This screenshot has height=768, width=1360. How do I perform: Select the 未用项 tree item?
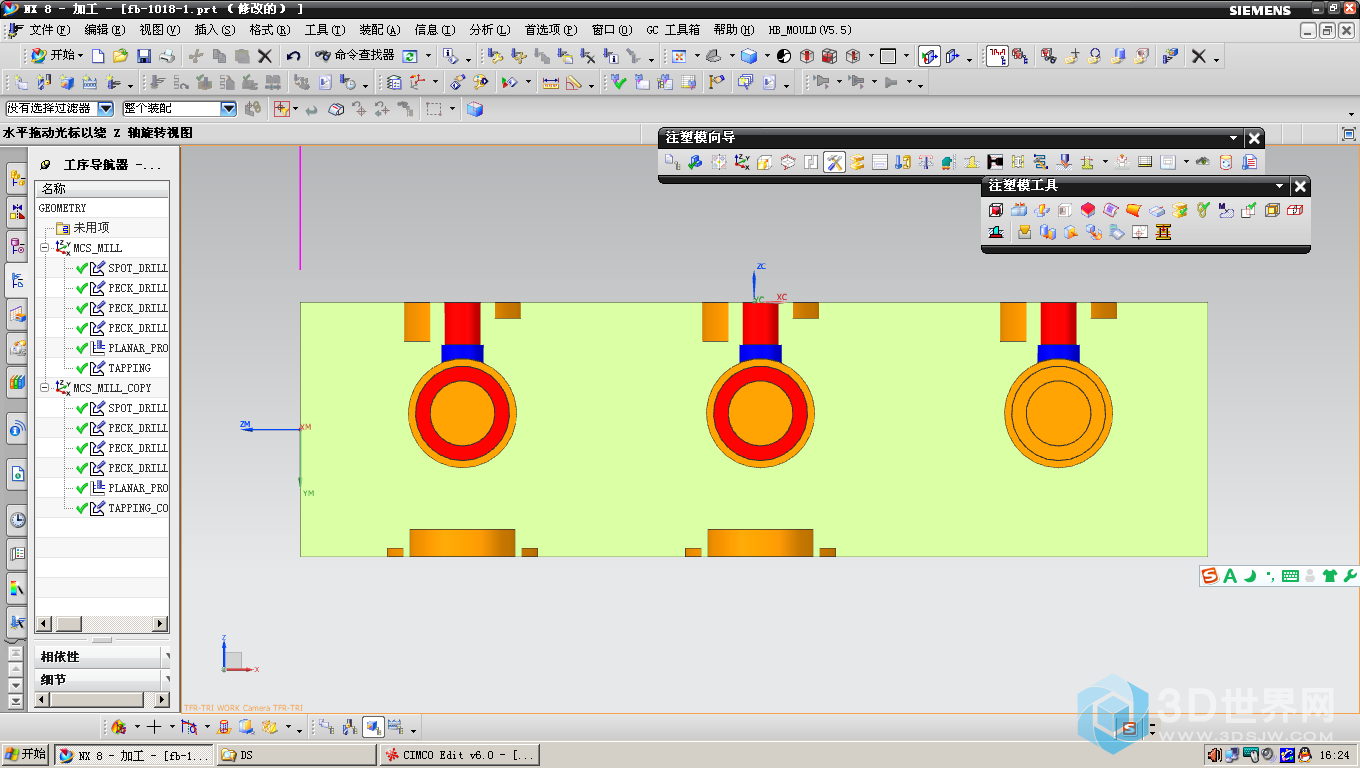82,228
